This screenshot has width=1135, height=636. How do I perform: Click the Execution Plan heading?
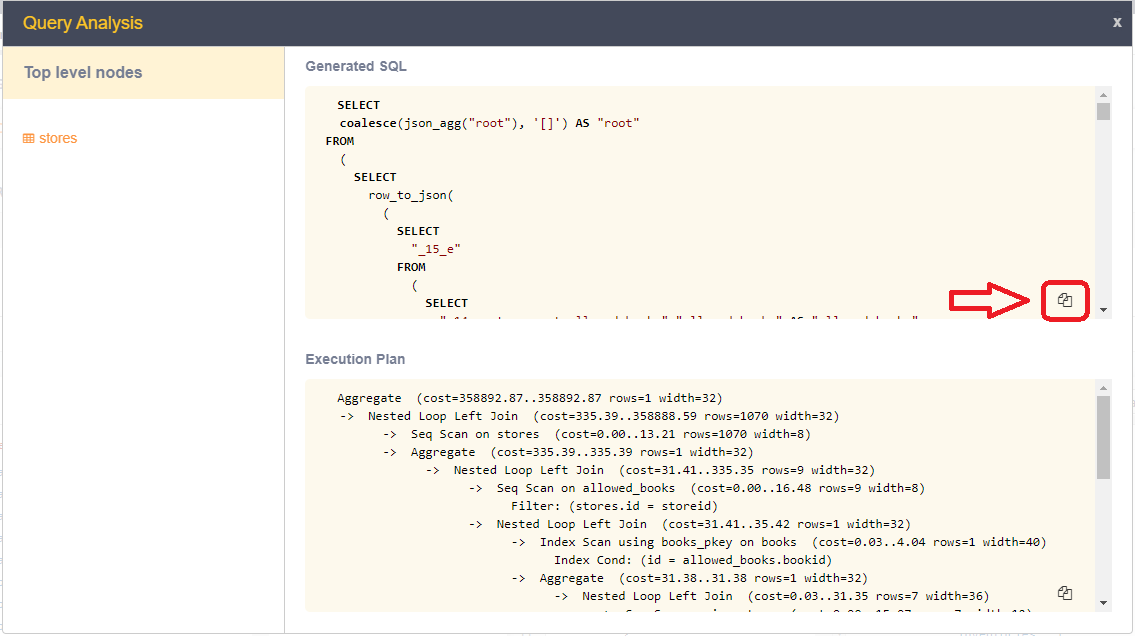tap(355, 359)
